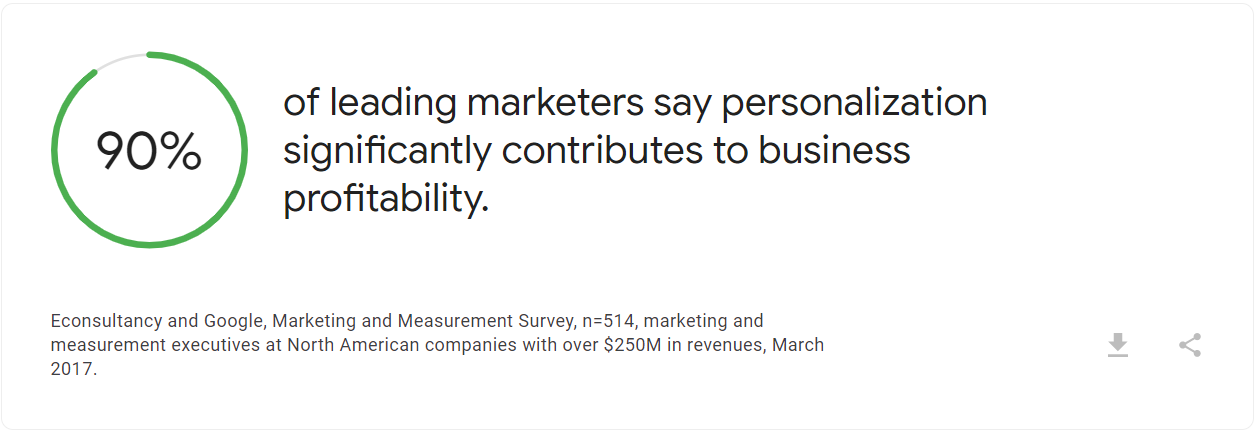This screenshot has width=1258, height=433.
Task: Click the download icon
Action: (x=1118, y=345)
